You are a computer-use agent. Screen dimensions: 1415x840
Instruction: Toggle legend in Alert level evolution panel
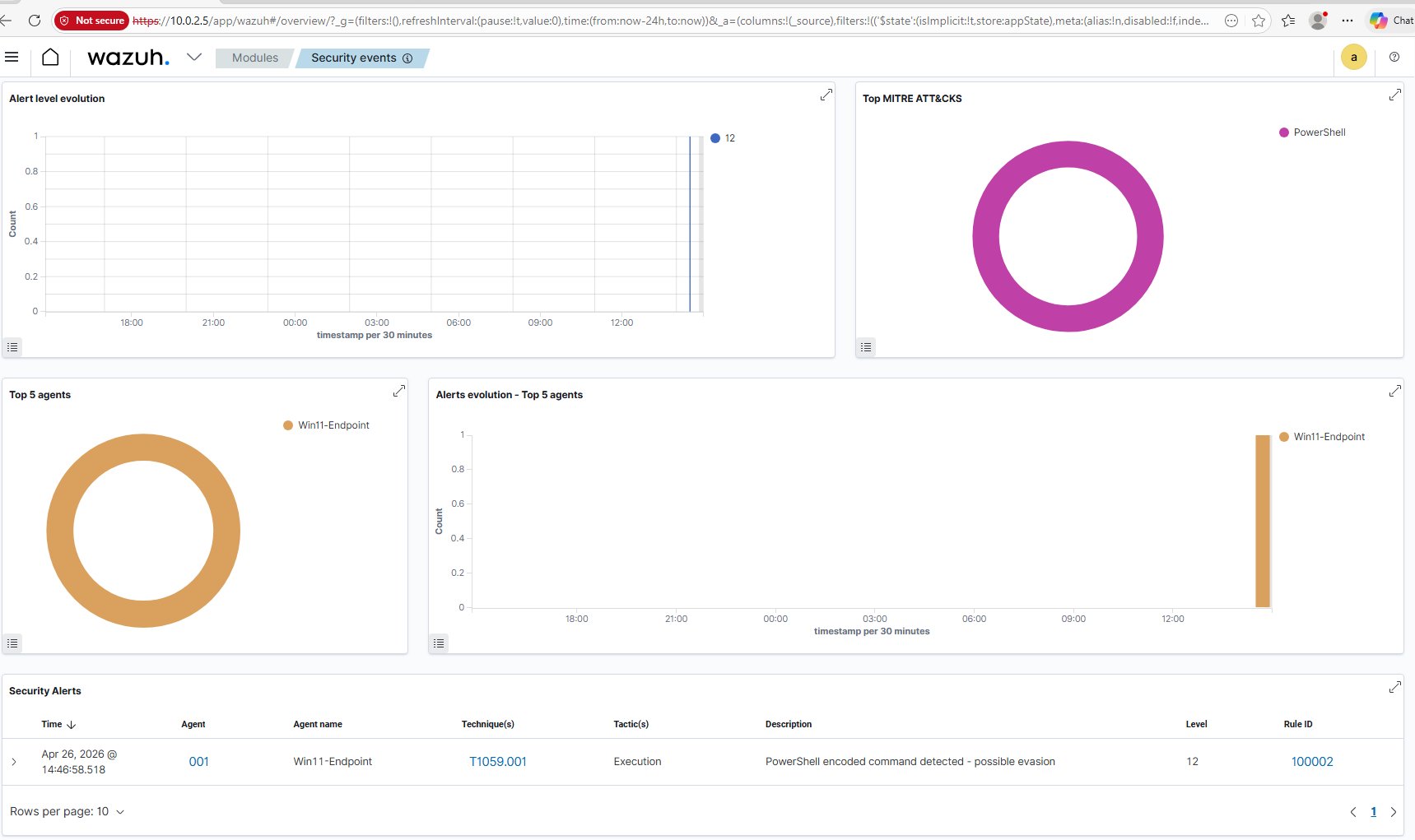[x=12, y=347]
